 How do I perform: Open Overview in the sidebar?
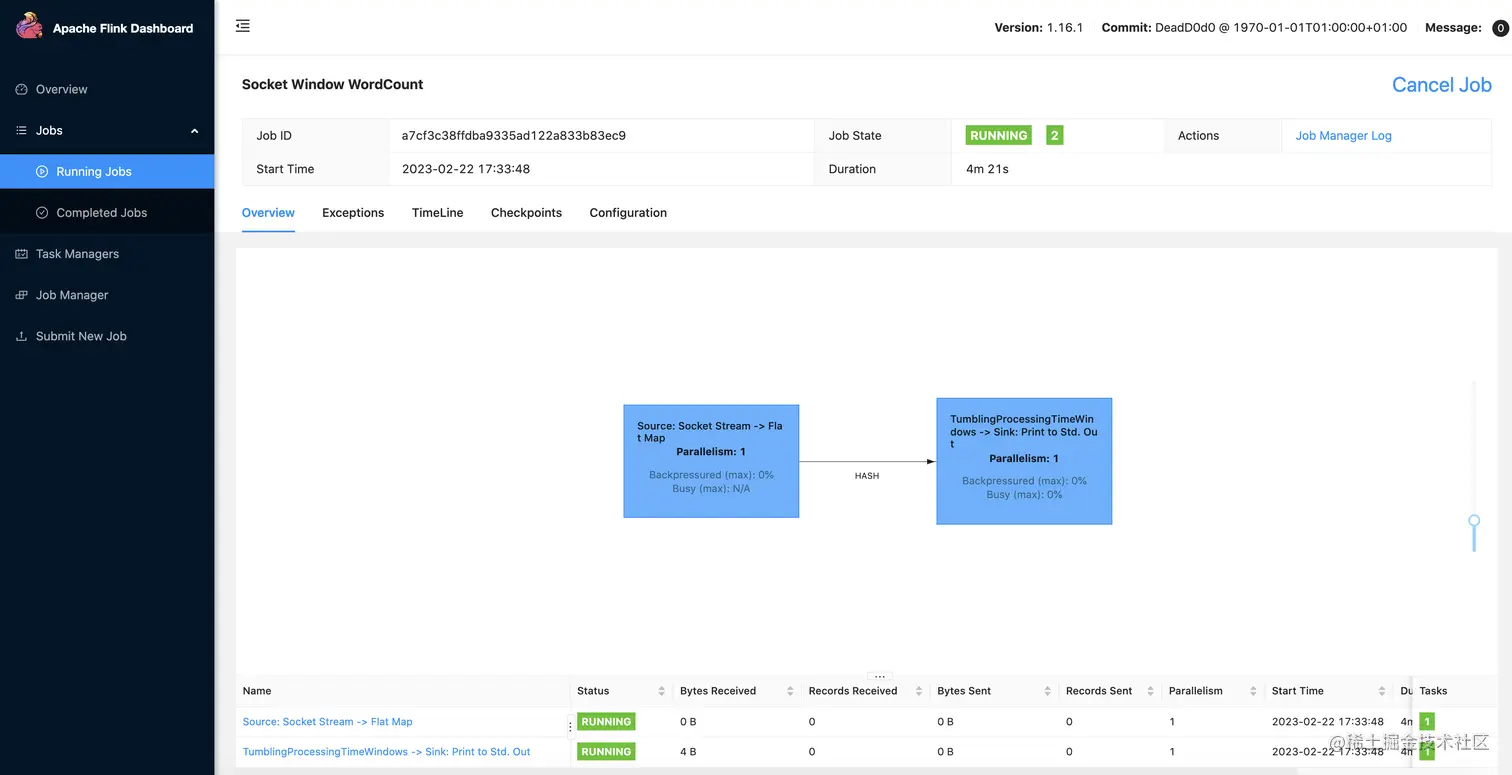point(107,89)
